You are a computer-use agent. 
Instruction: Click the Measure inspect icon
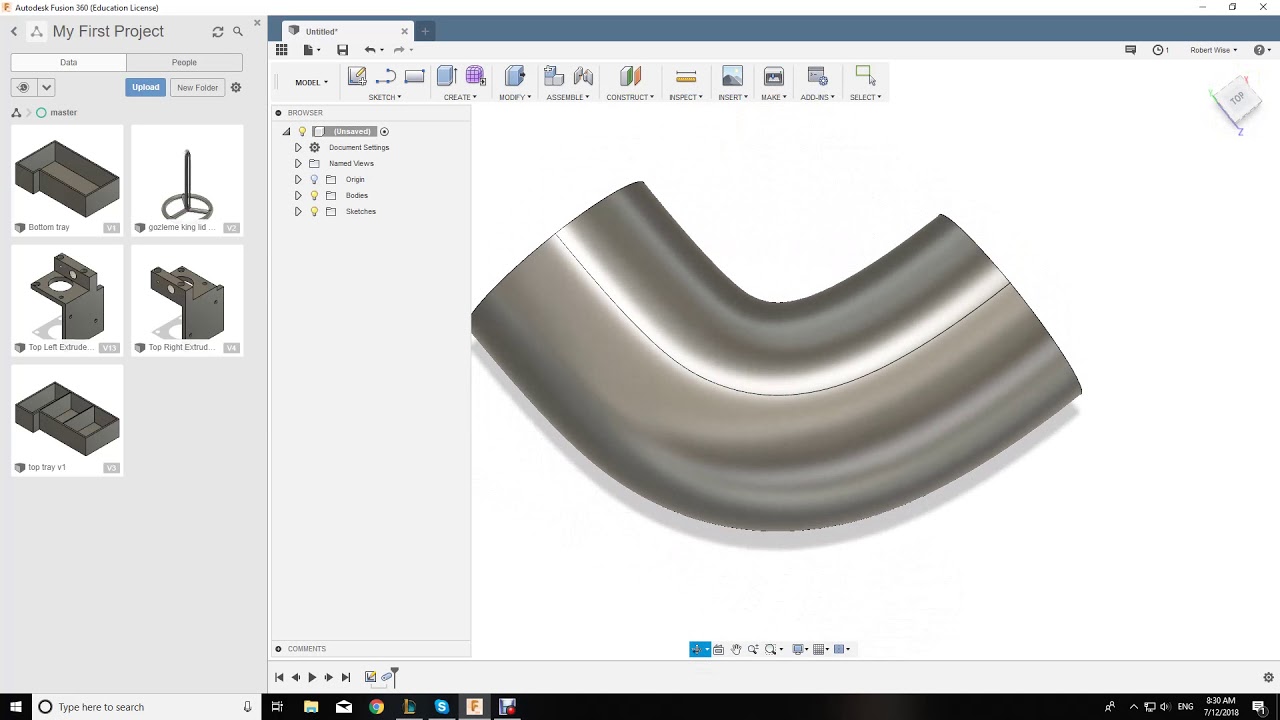(x=686, y=76)
